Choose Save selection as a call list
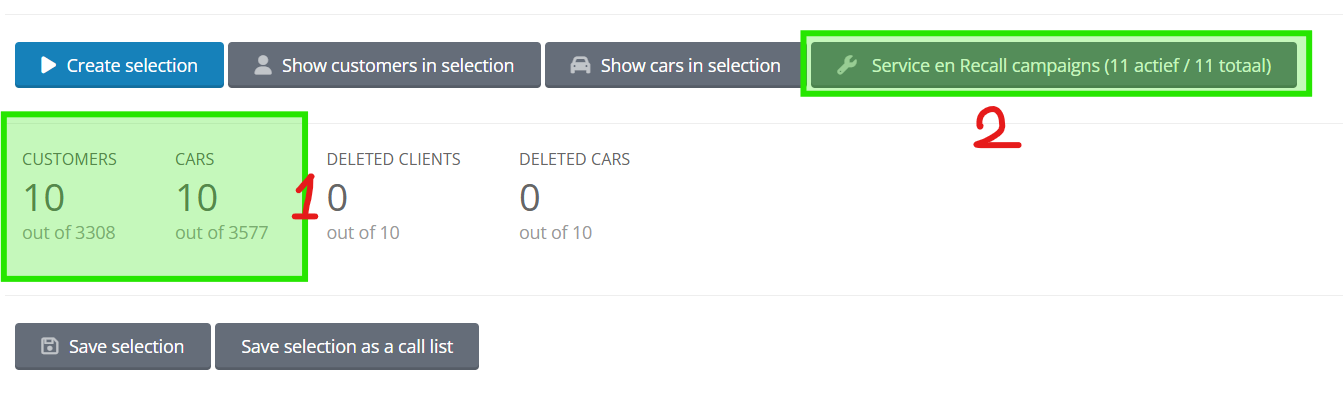This screenshot has height=399, width=1343. click(x=347, y=346)
